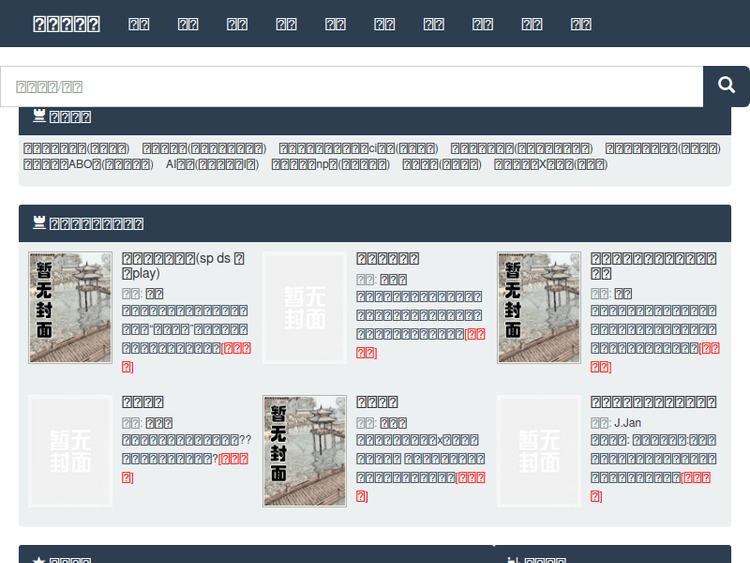Screen dimensions: 750x563
Task: Click the author name "J.Jan"
Action: point(628,423)
